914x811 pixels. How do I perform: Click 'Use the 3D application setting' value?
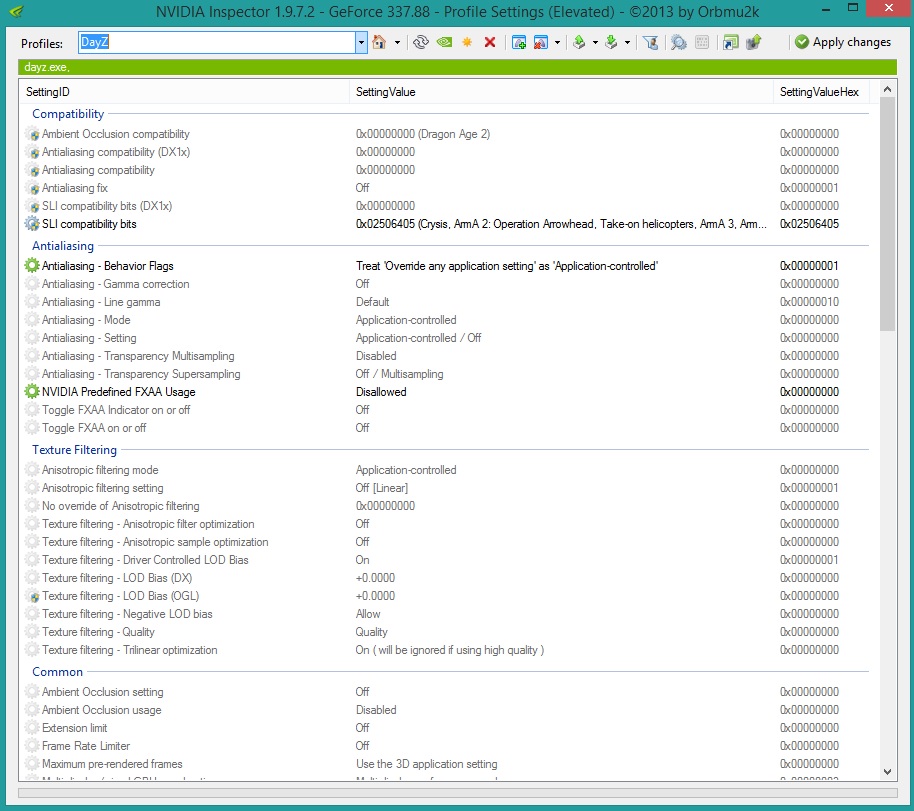pos(427,764)
